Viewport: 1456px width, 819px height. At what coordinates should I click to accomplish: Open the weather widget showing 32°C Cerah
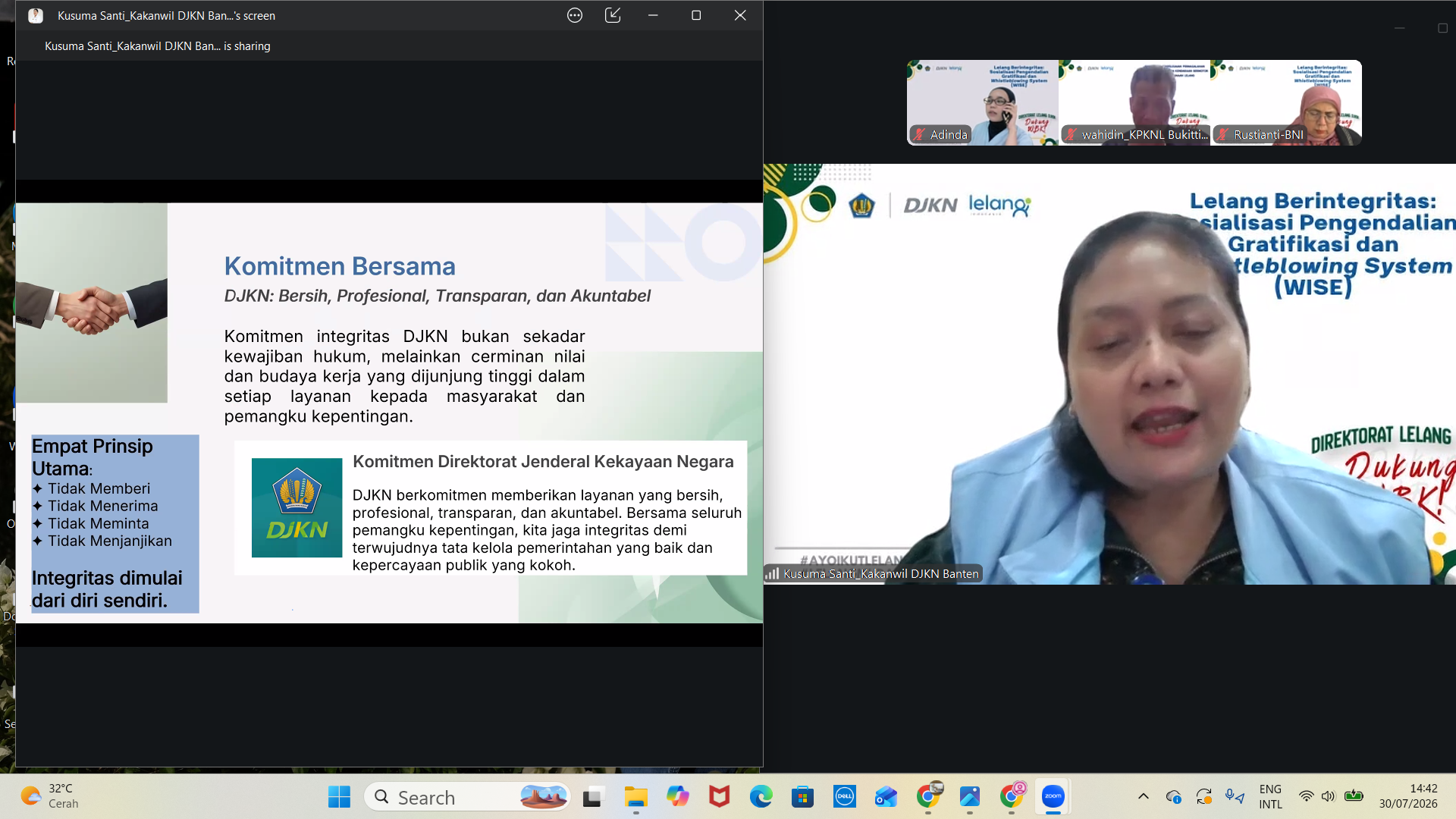coord(50,797)
